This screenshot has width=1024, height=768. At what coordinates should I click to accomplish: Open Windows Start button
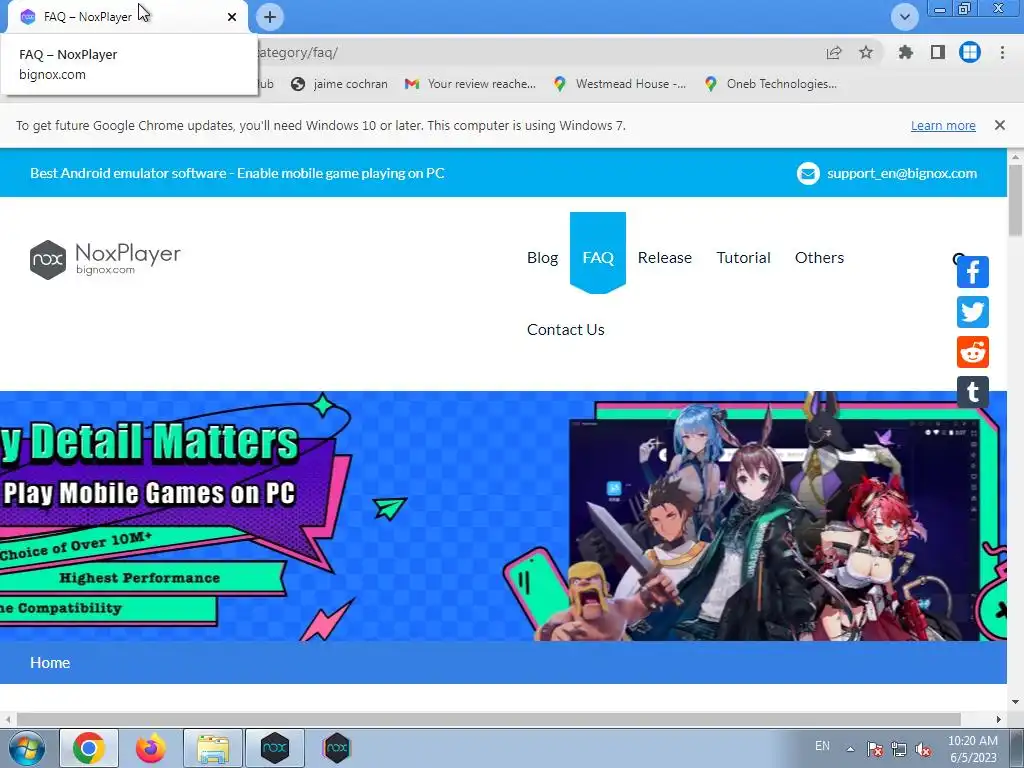point(27,748)
